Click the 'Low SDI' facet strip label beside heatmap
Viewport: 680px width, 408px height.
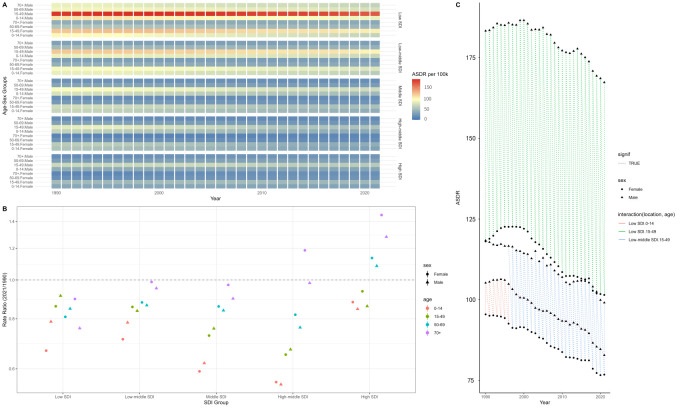pyautogui.click(x=400, y=20)
